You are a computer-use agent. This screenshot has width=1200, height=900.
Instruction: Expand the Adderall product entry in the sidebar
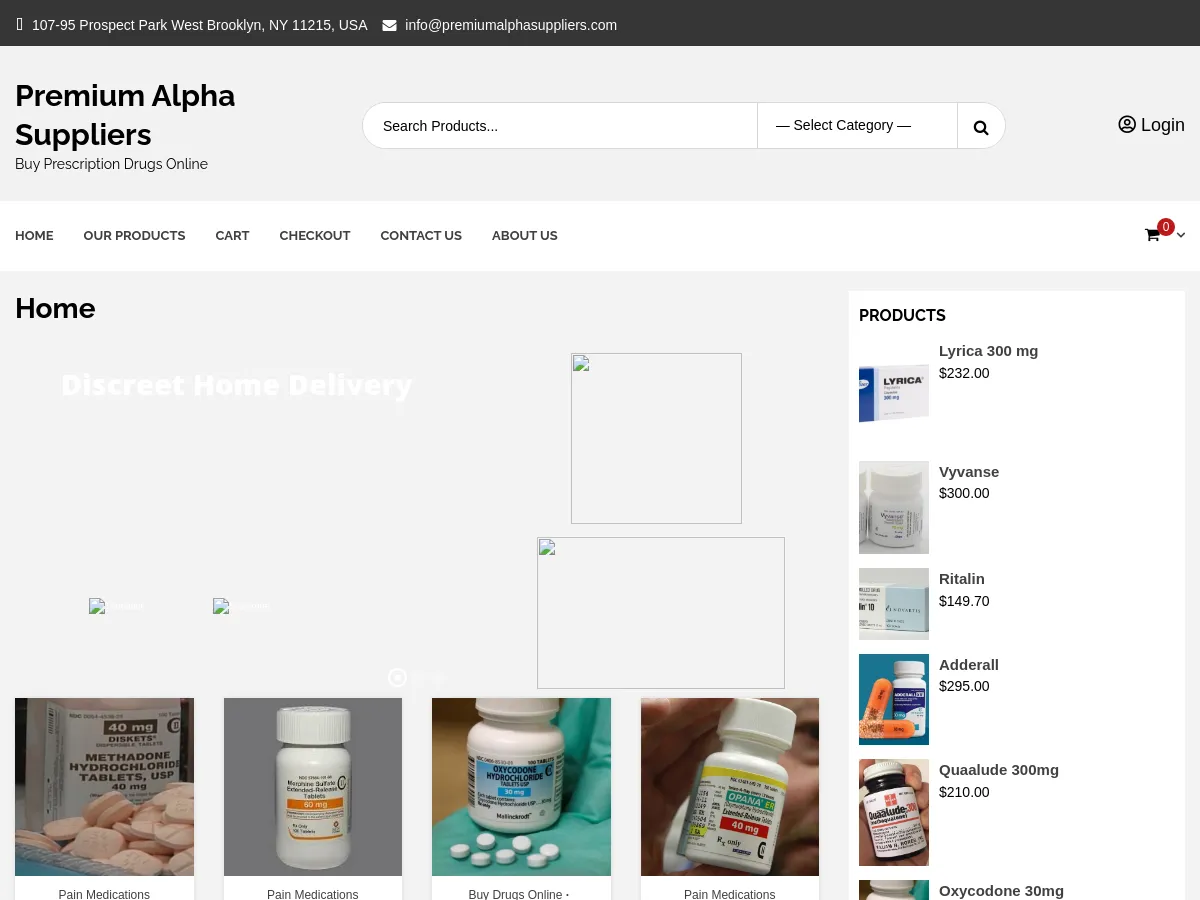pos(968,664)
